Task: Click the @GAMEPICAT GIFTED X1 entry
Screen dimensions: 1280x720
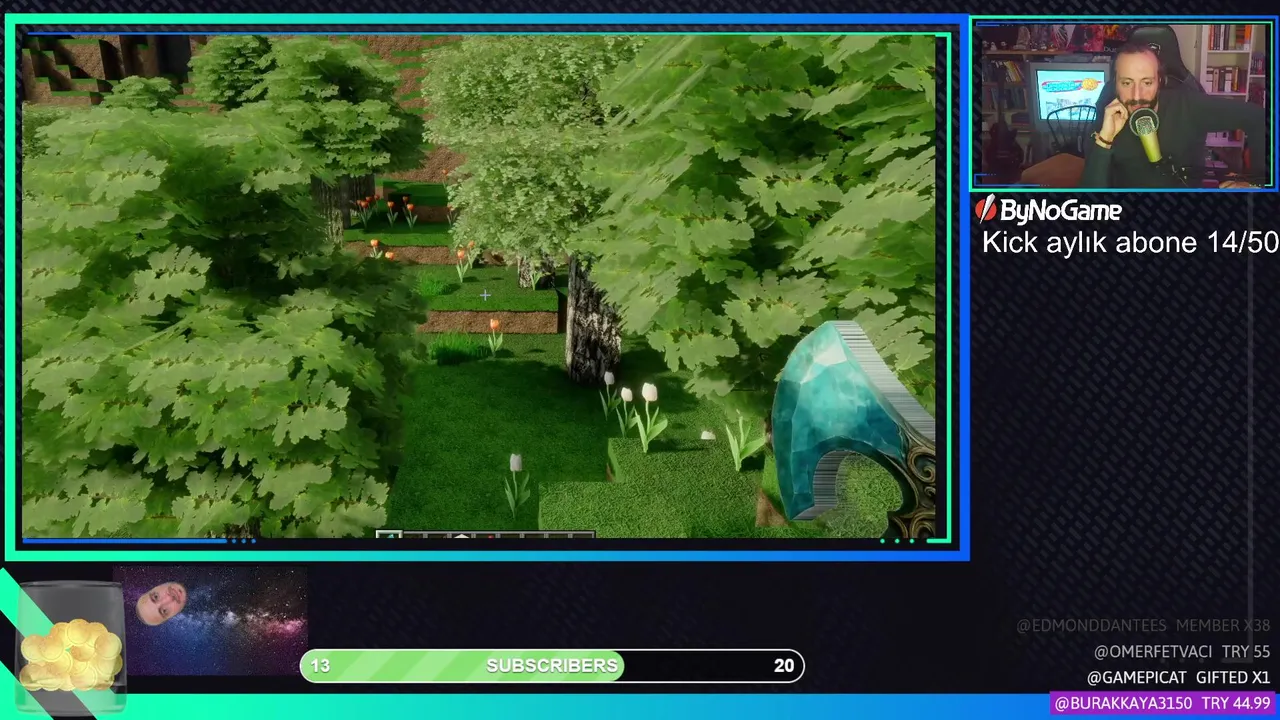Action: pos(1178,678)
